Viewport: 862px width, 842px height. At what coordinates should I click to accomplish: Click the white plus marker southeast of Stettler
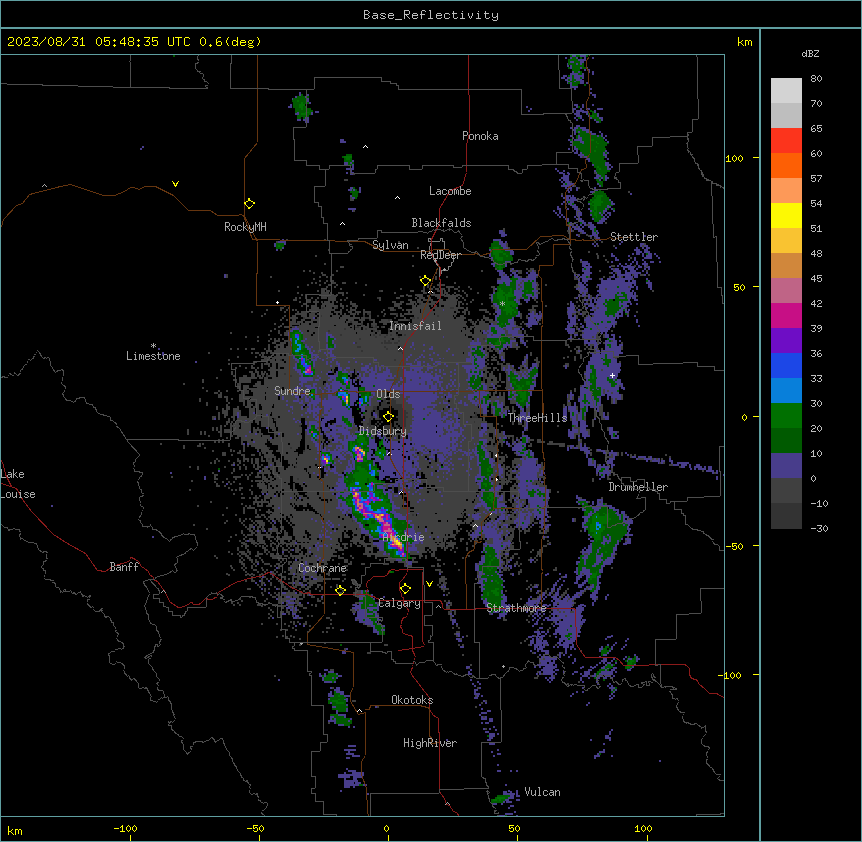tap(612, 375)
